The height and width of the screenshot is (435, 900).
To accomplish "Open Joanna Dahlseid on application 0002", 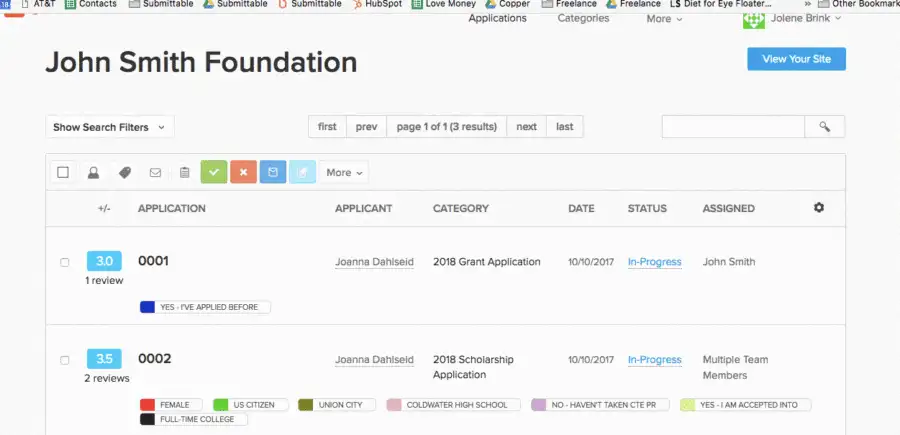I will click(x=374, y=360).
